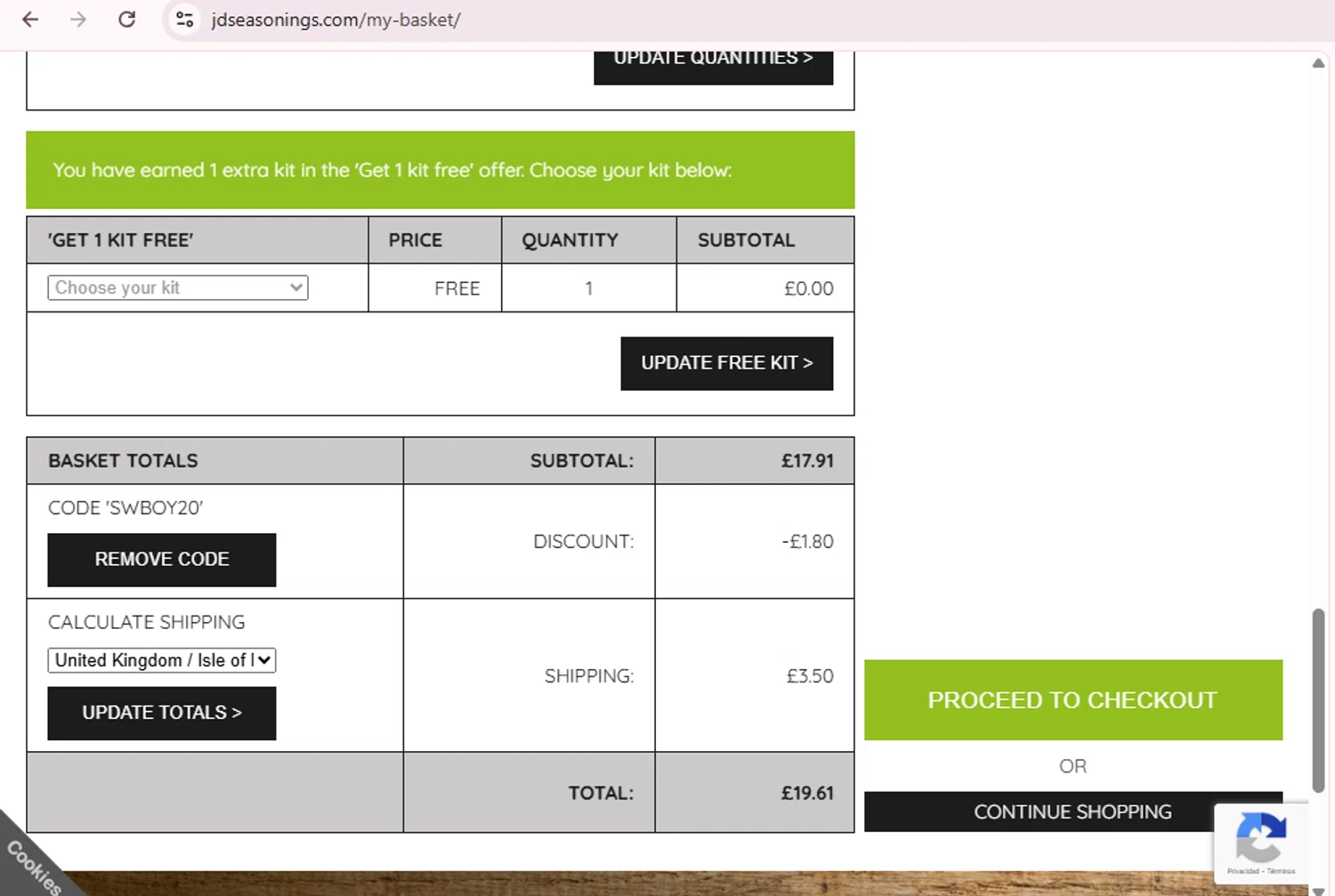The width and height of the screenshot is (1335, 896).
Task: Open the shipping country dropdown
Action: click(x=162, y=660)
